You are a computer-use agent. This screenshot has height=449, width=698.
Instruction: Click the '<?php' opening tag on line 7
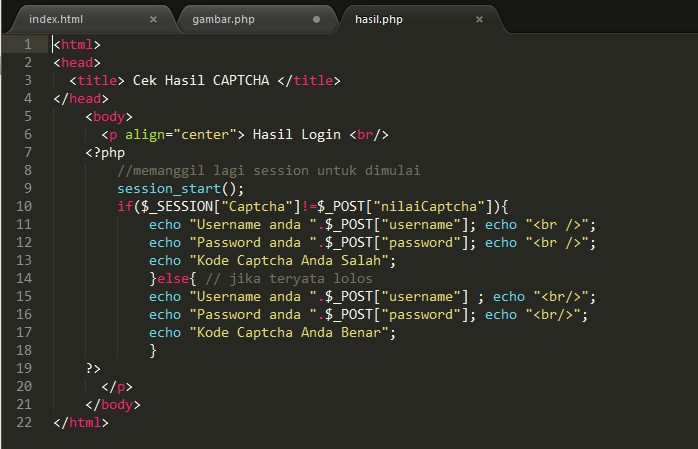(105, 153)
